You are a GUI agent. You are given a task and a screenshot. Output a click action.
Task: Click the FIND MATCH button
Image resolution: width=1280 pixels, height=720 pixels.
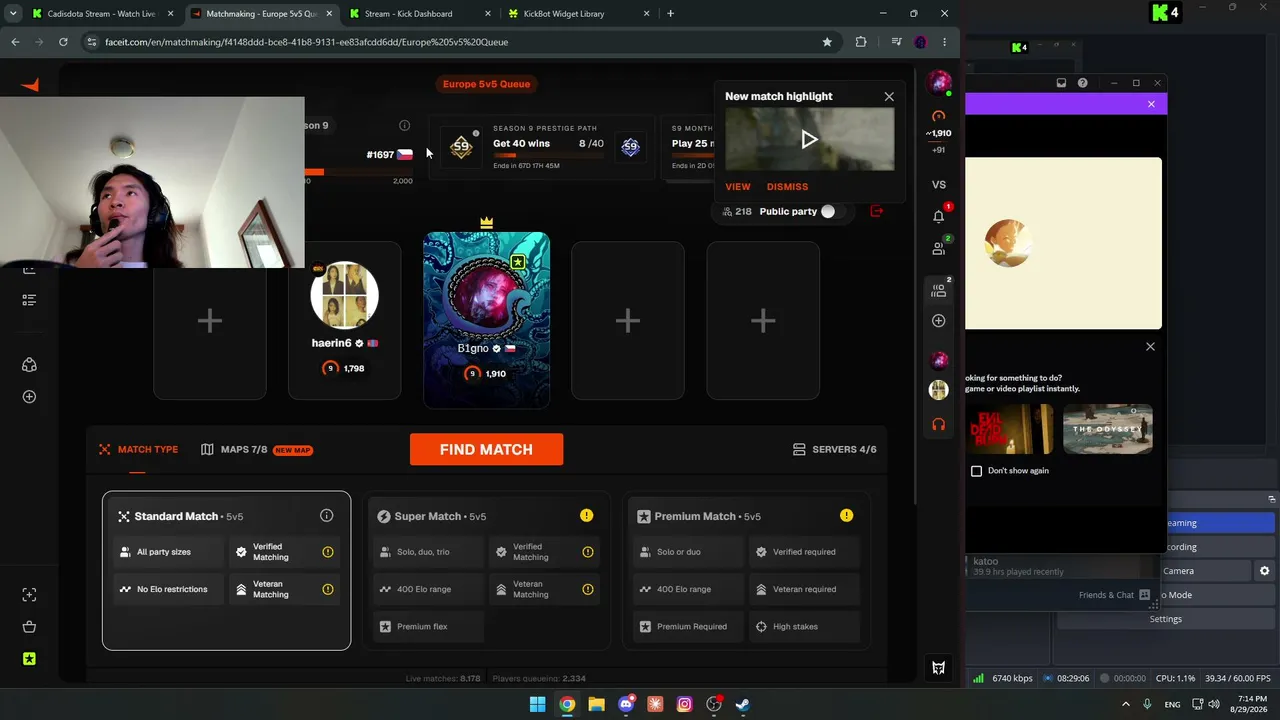click(x=486, y=449)
